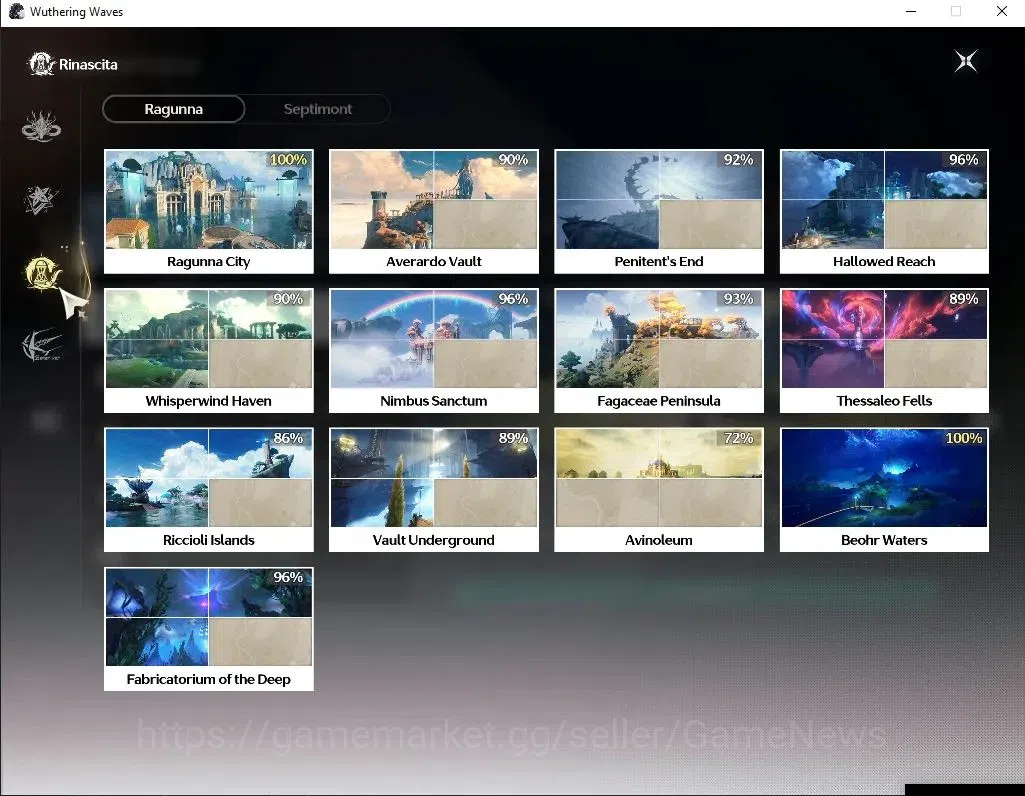Open the Ragunna City area card
1025x796 pixels.
[209, 211]
